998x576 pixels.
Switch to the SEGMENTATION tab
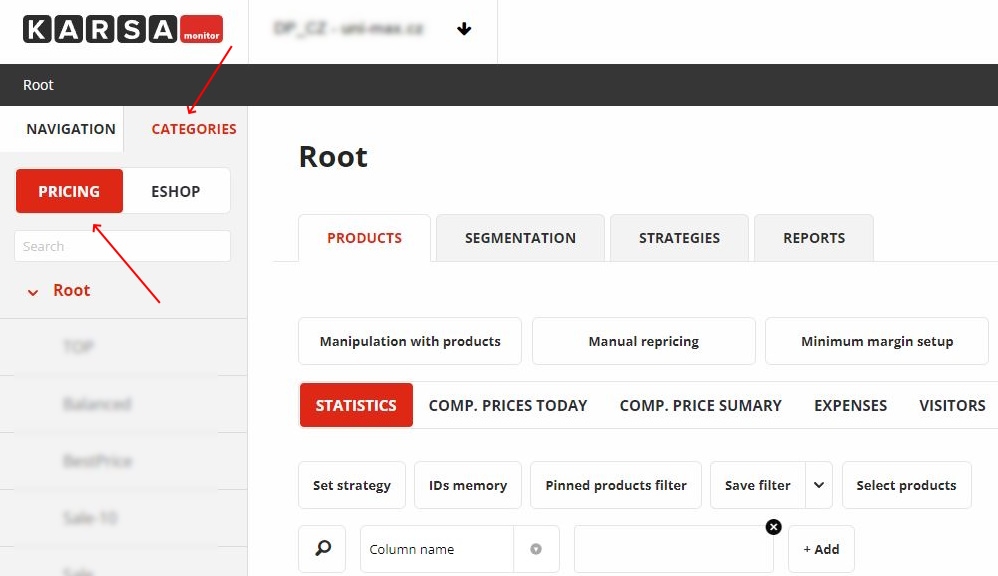pyautogui.click(x=520, y=238)
